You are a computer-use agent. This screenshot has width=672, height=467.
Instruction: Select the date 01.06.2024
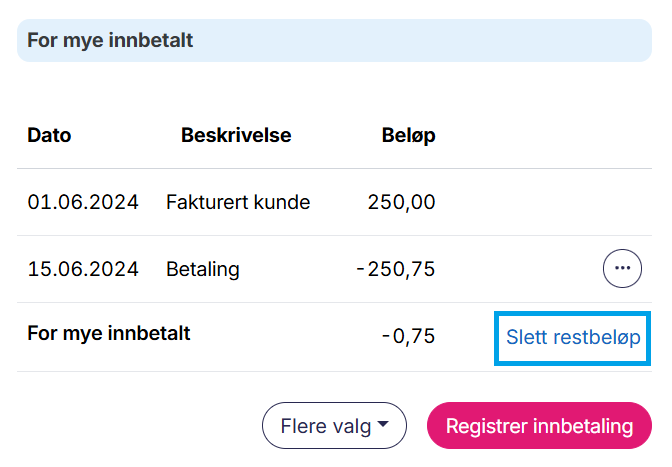[x=83, y=202]
